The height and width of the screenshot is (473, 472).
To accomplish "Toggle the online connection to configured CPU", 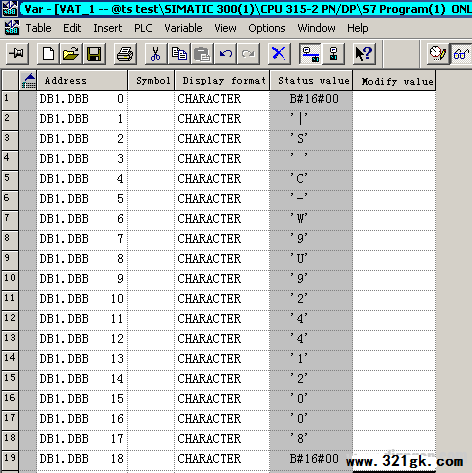I will [x=310, y=53].
